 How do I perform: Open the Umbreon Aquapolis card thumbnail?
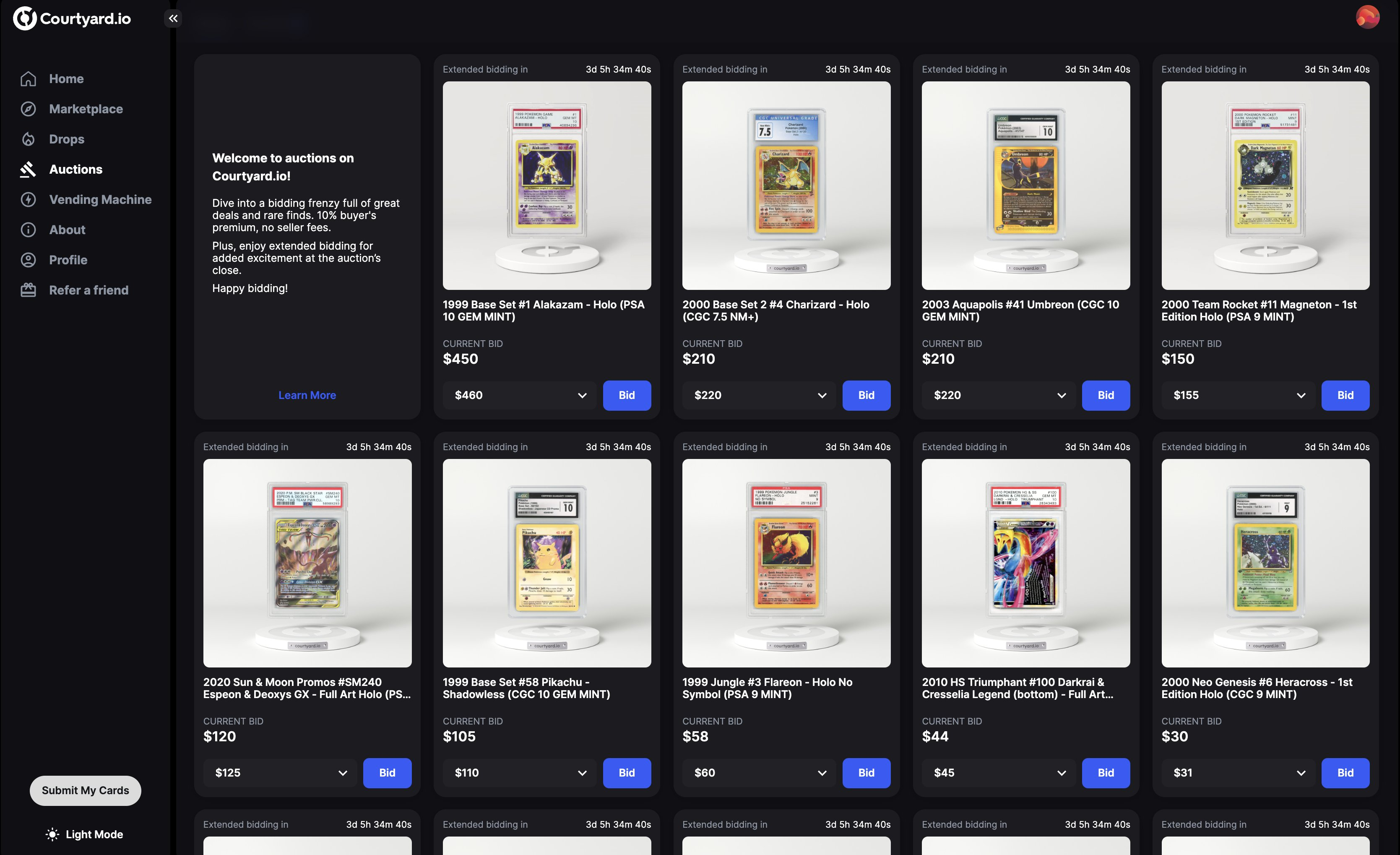tap(1025, 185)
